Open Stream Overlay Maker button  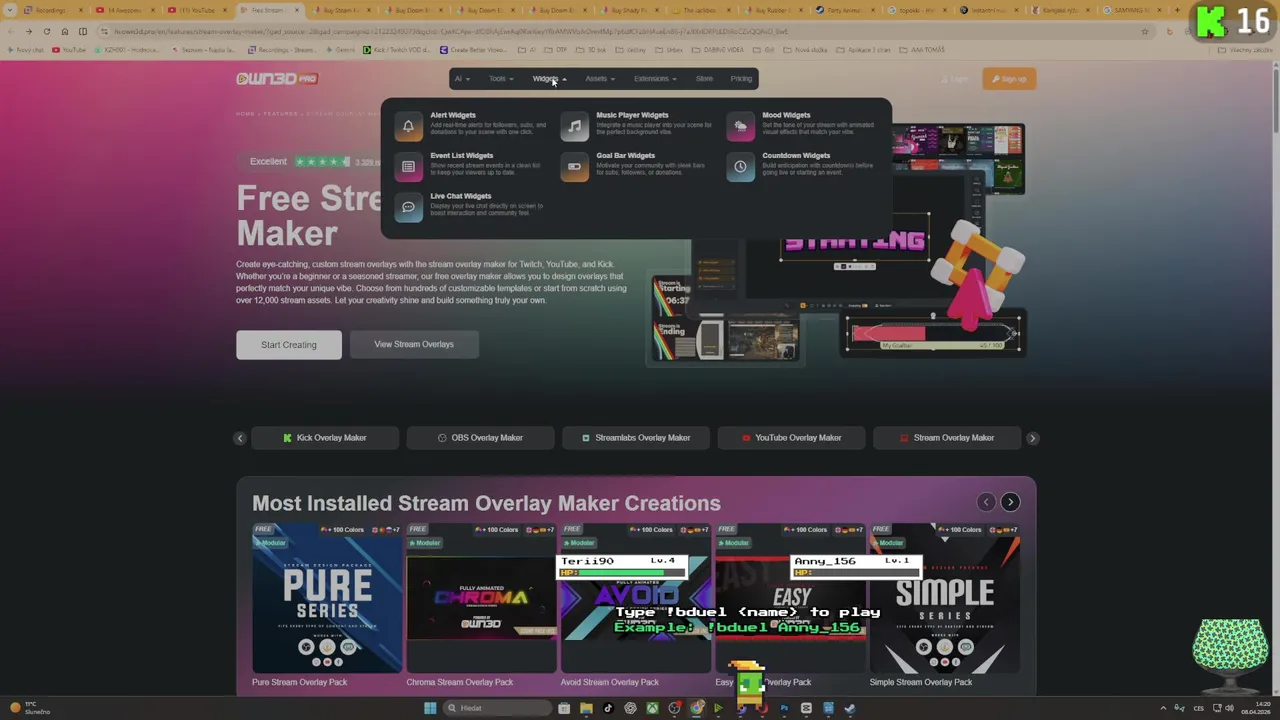pyautogui.click(x=947, y=438)
